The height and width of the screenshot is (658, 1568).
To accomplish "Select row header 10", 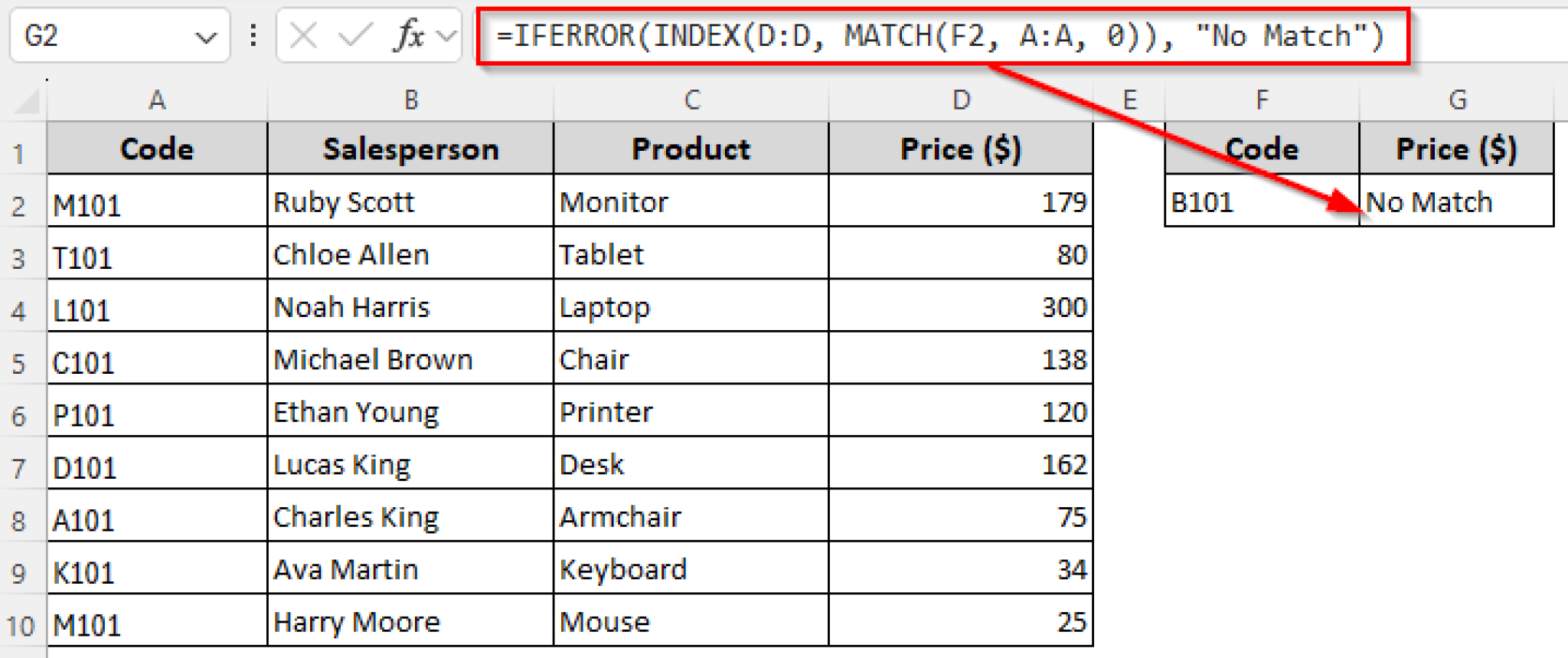I will (21, 623).
